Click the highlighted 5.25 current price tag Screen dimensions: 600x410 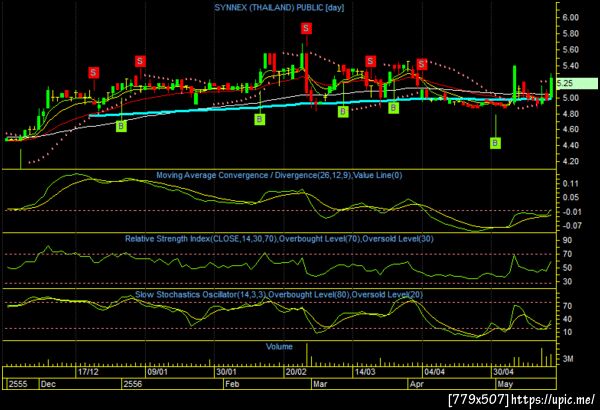pyautogui.click(x=577, y=83)
